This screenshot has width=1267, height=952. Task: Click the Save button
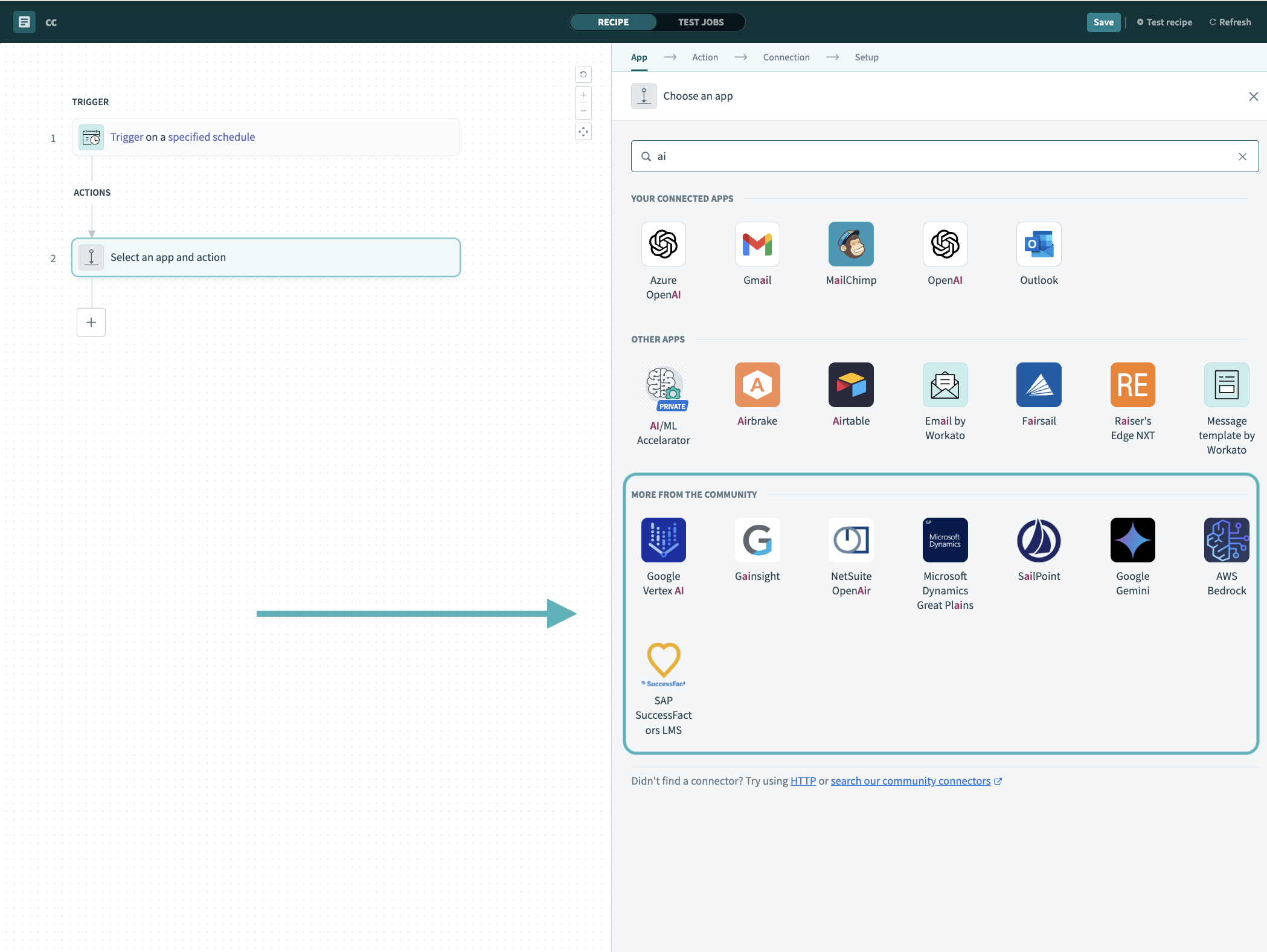click(1103, 22)
